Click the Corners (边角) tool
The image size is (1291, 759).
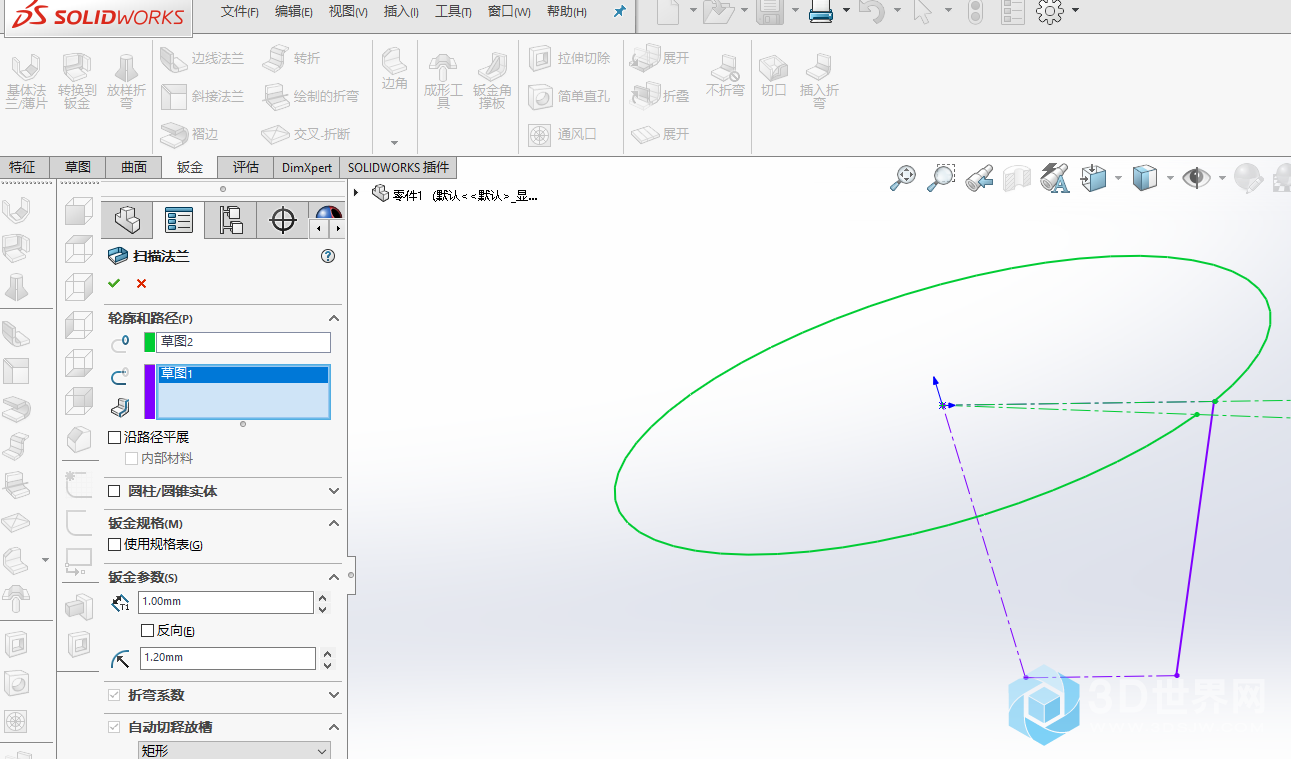[x=394, y=70]
